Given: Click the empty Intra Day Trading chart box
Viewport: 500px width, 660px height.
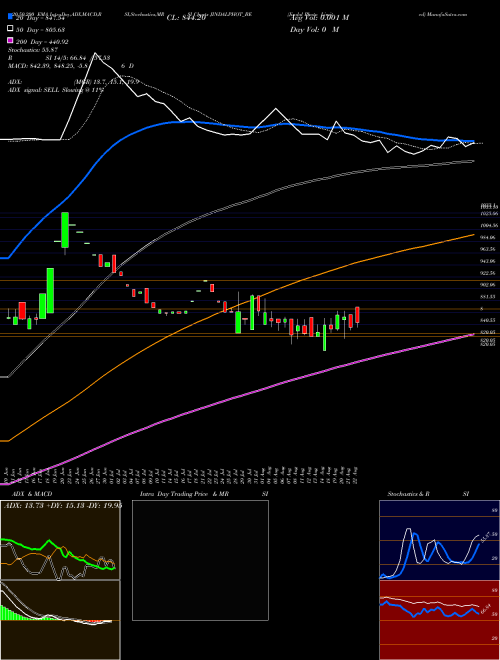Looking at the screenshot, I should [x=200, y=560].
